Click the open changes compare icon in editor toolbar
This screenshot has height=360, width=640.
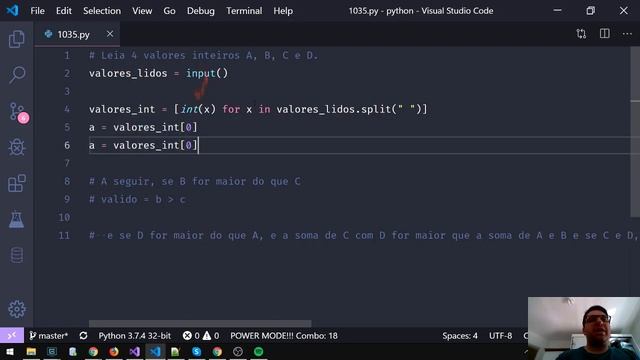pos(581,34)
